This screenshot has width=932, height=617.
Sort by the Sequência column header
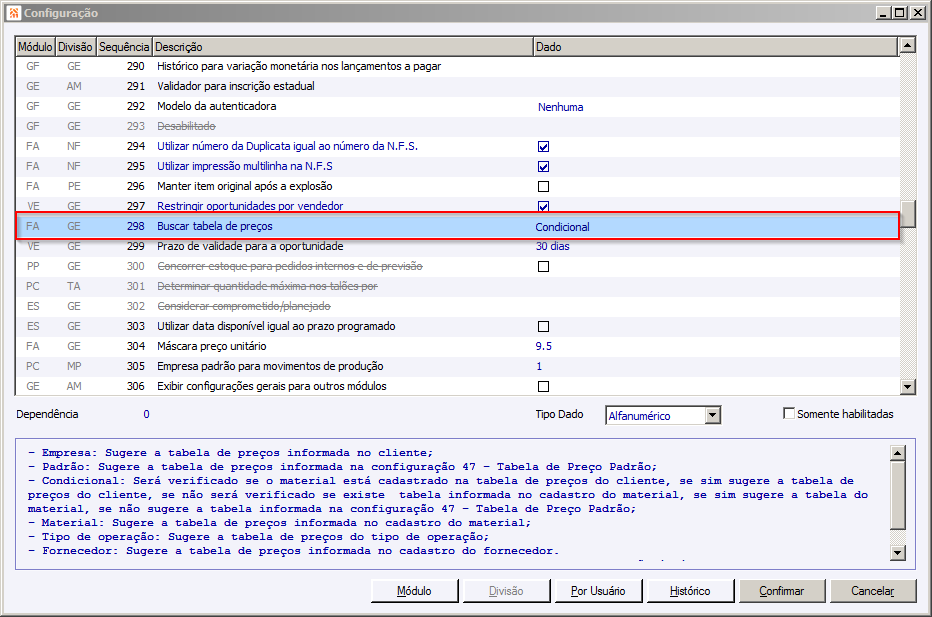(124, 47)
